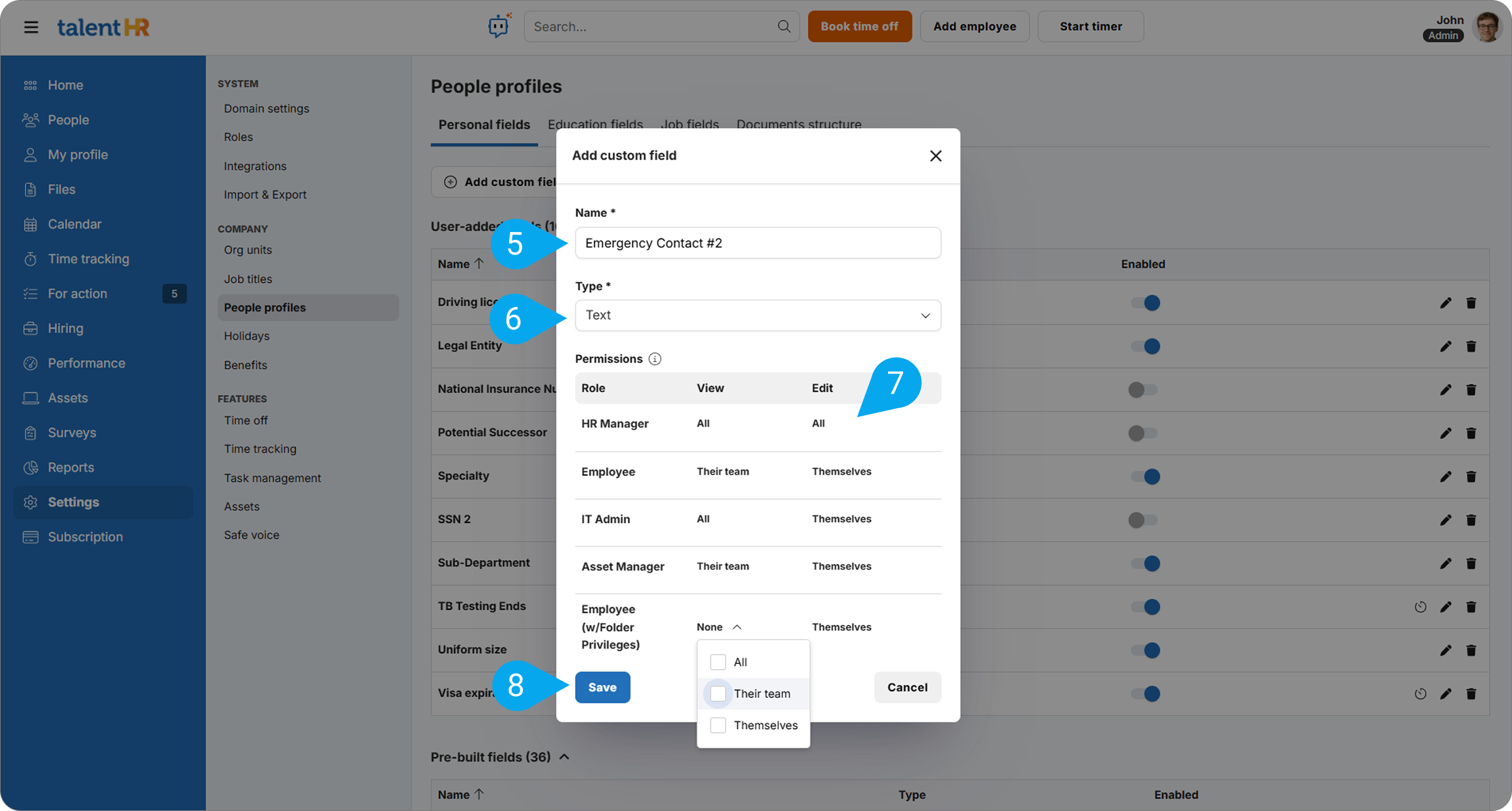Enable the SSN 2 field toggle
This screenshot has height=811, width=1512.
pyautogui.click(x=1143, y=520)
